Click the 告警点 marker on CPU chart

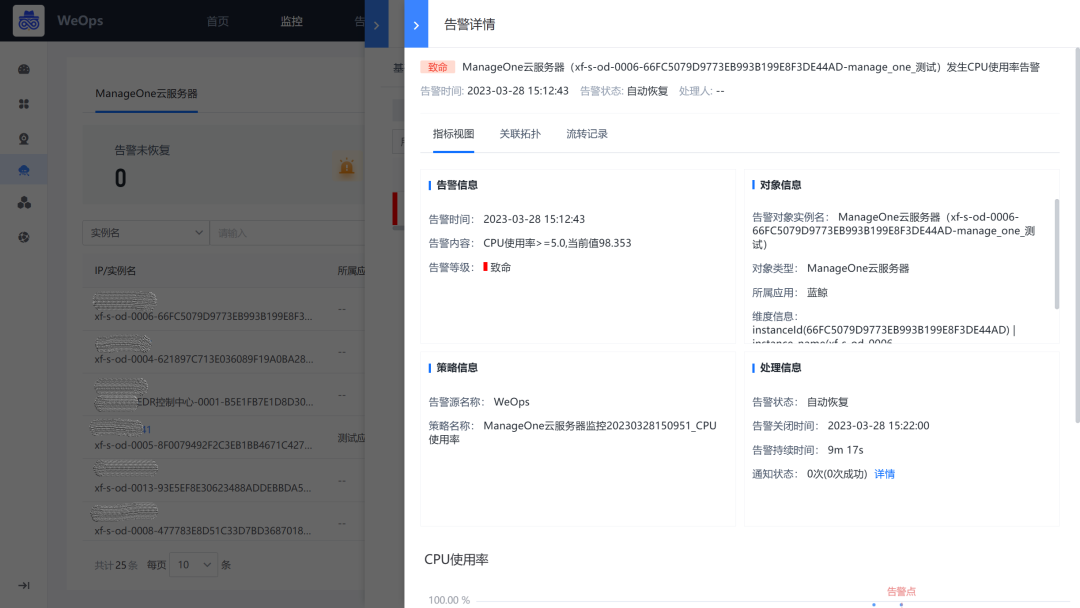pos(901,591)
